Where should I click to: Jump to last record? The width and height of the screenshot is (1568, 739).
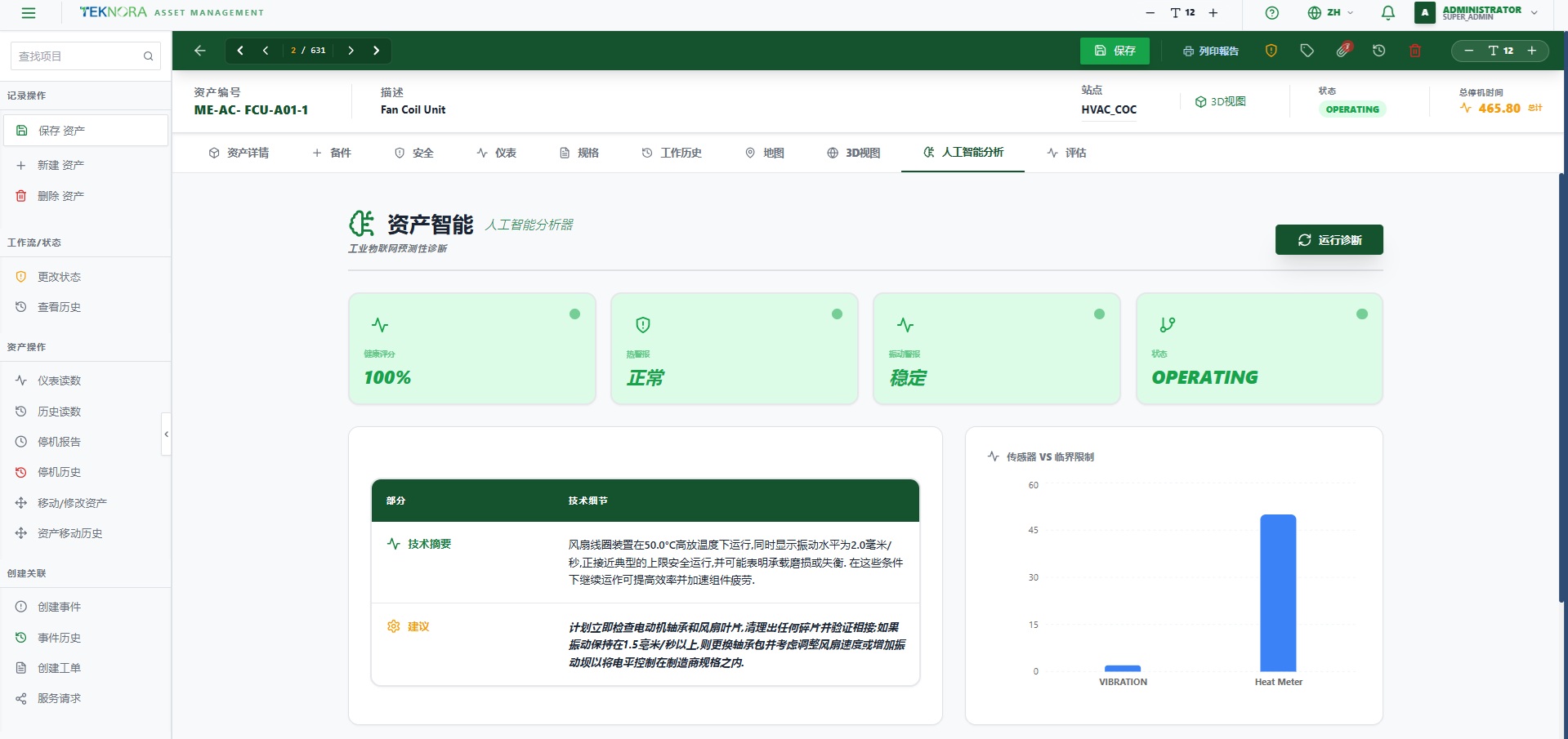pos(377,51)
